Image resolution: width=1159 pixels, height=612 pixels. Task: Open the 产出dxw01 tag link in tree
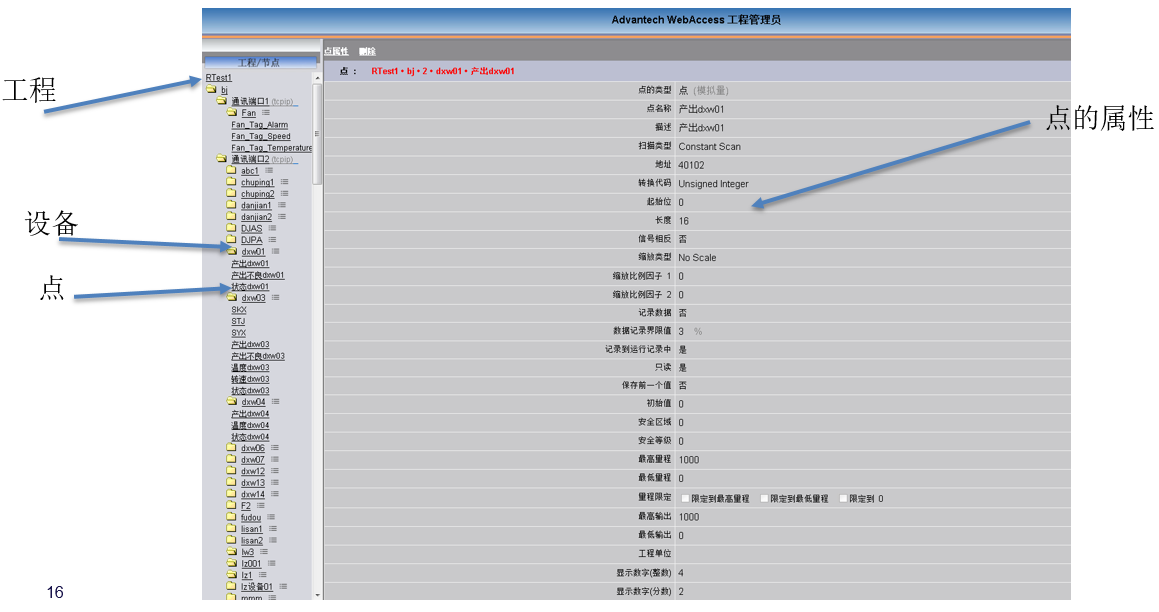pyautogui.click(x=250, y=263)
